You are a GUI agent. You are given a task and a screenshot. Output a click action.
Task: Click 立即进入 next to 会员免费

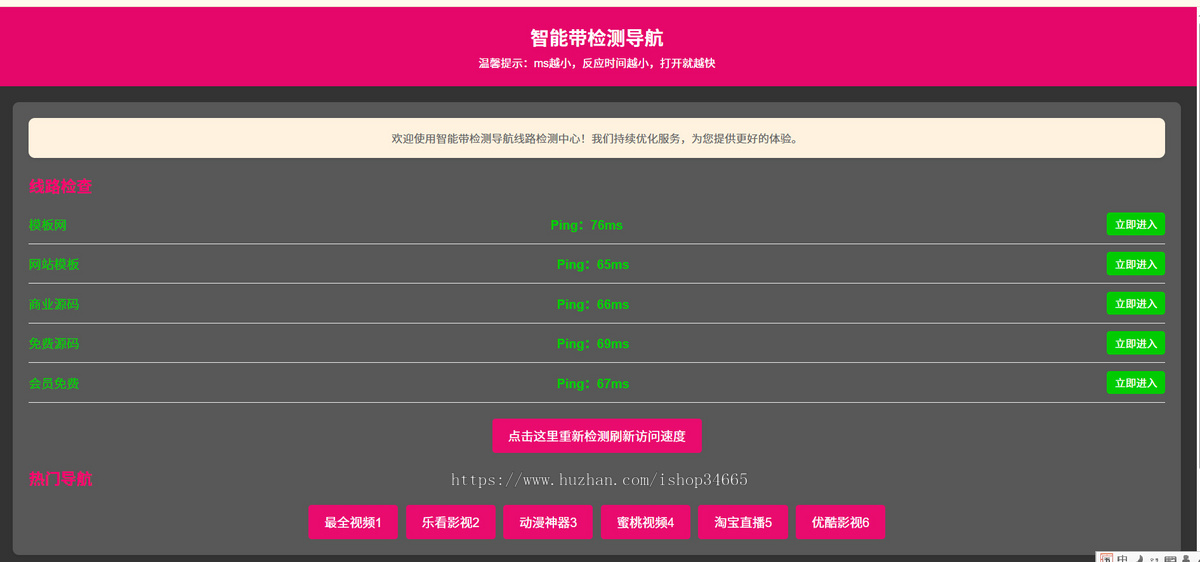(x=1135, y=383)
